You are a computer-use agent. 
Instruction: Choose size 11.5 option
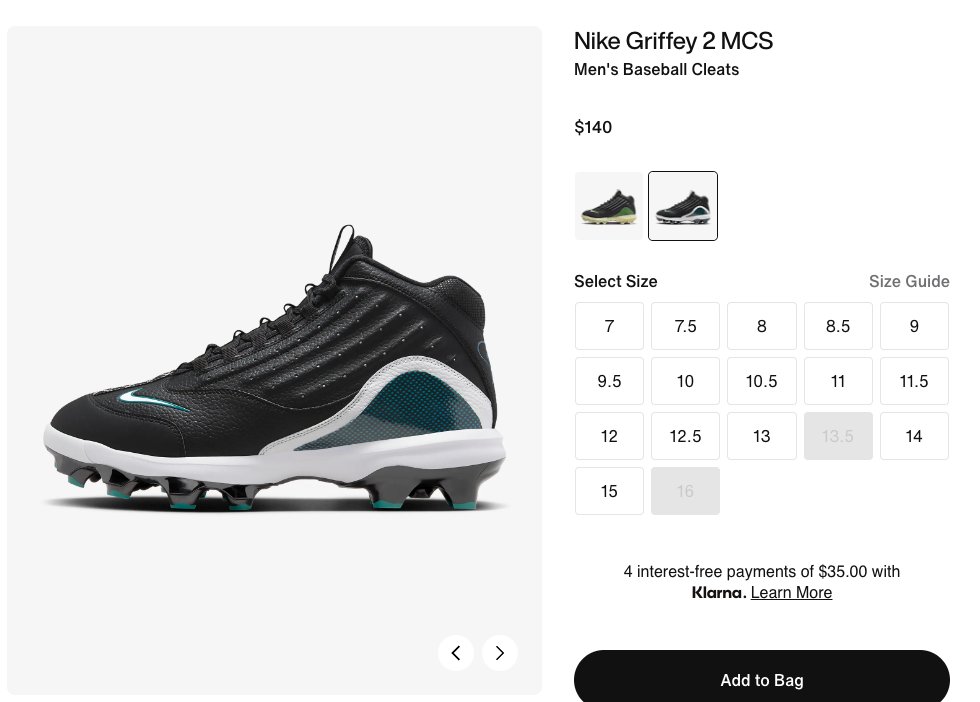pos(914,381)
